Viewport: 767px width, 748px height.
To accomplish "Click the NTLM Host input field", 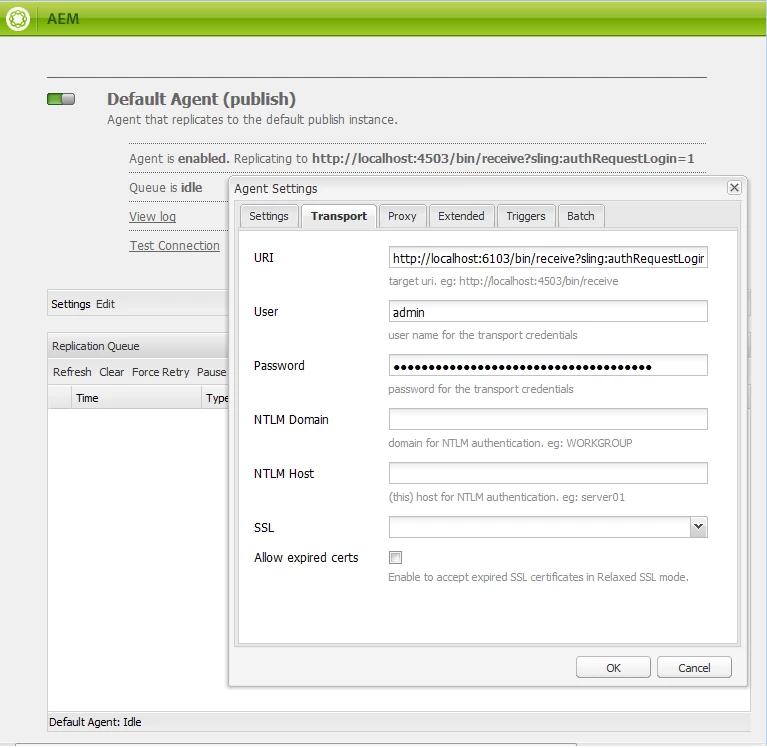I will pyautogui.click(x=548, y=474).
